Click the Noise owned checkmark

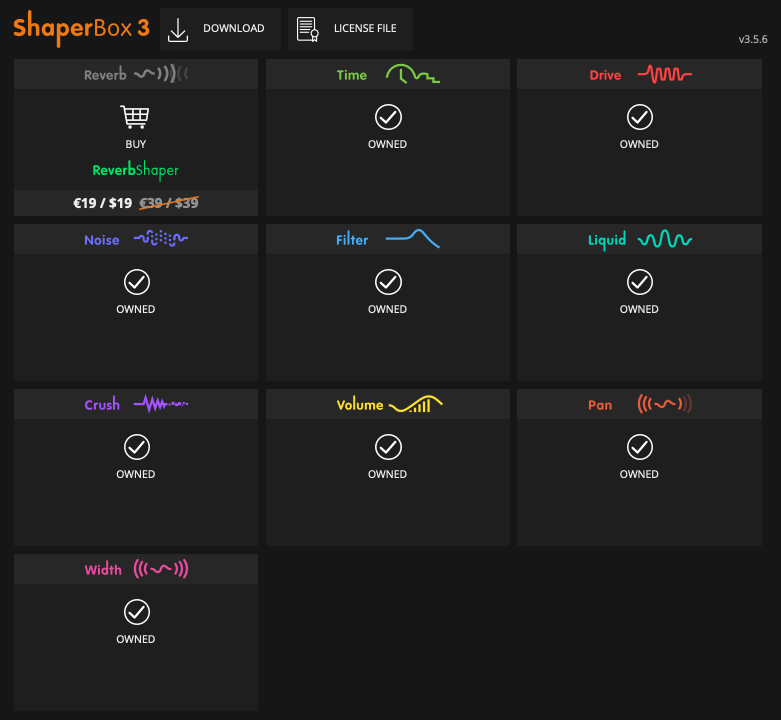click(x=136, y=282)
